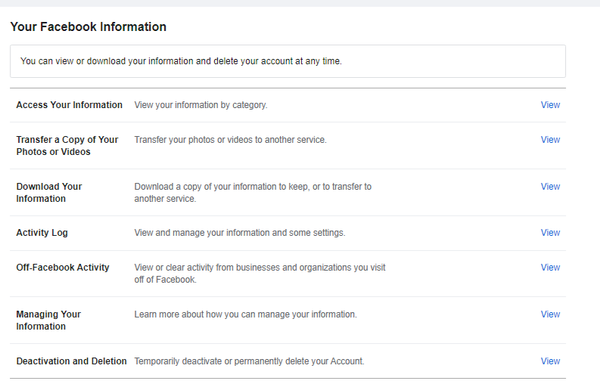600x384 pixels.
Task: Click 'Learn more about how you can manage' text
Action: 245,314
